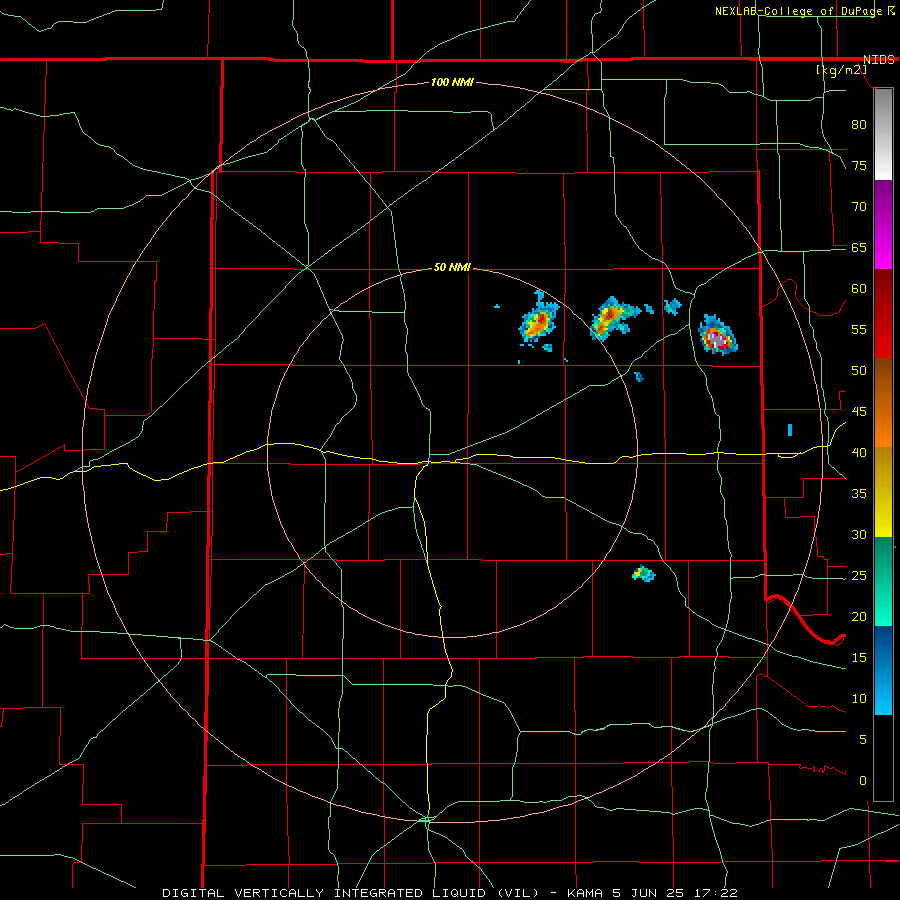Click the purple 65-75 segment of the color bar

click(x=883, y=224)
